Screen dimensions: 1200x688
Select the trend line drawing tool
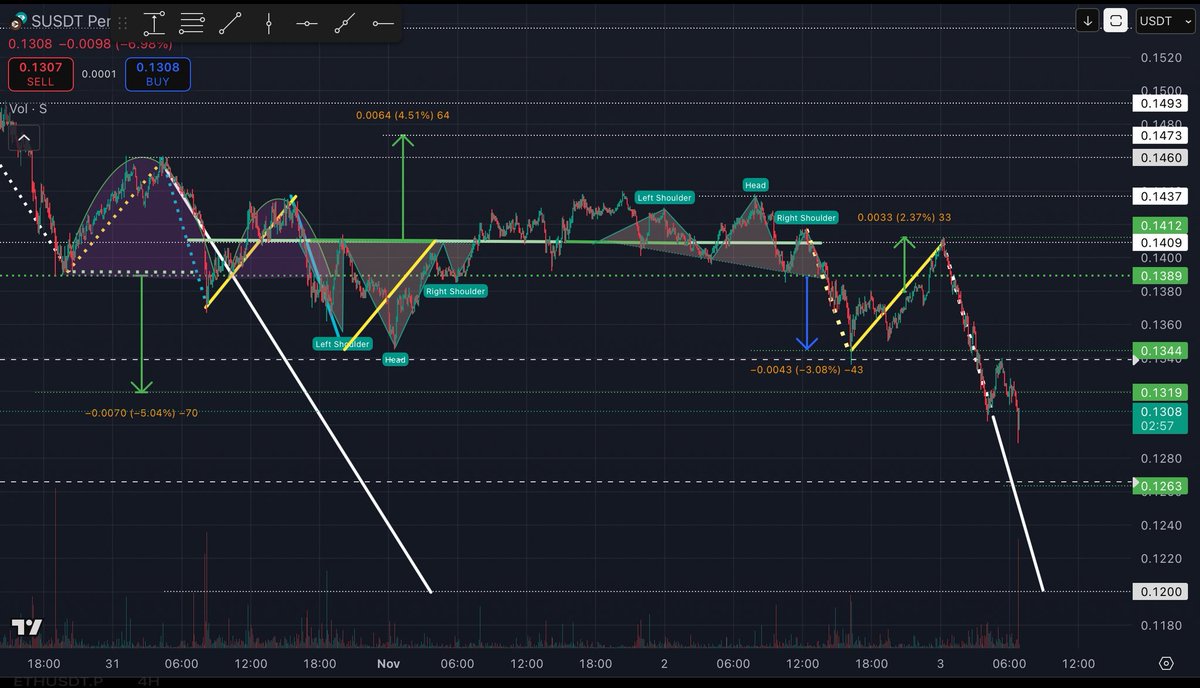[230, 23]
